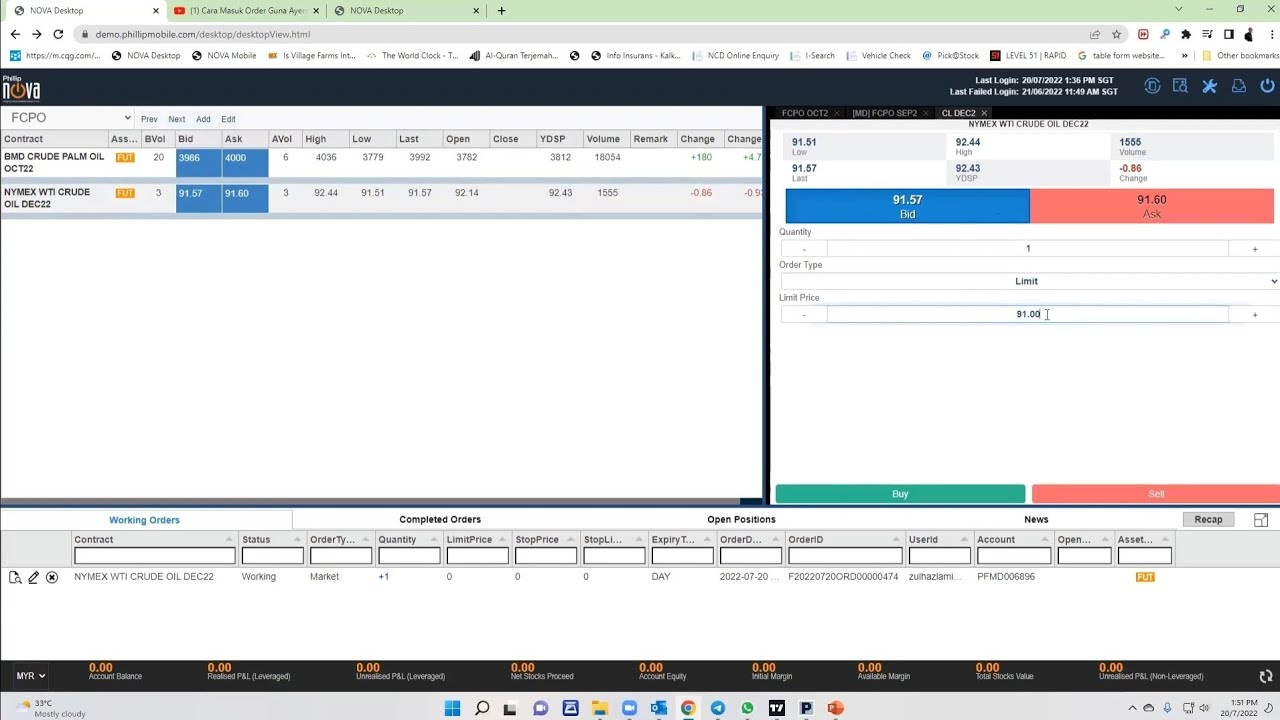Click the Limit Price input field
Viewport: 1280px width, 720px height.
[x=1028, y=315]
